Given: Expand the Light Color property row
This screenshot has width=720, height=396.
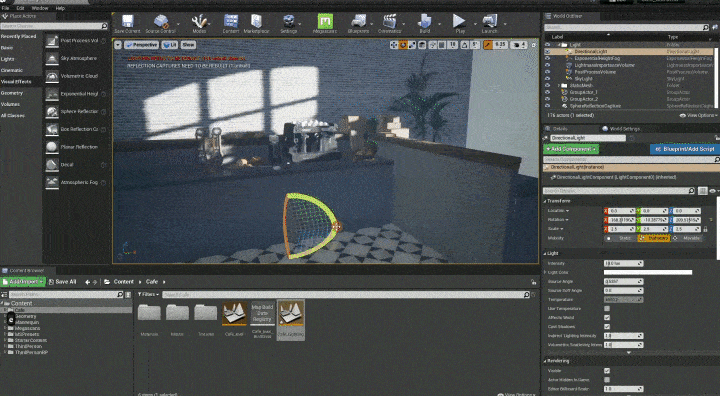Looking at the screenshot, I should (x=546, y=272).
